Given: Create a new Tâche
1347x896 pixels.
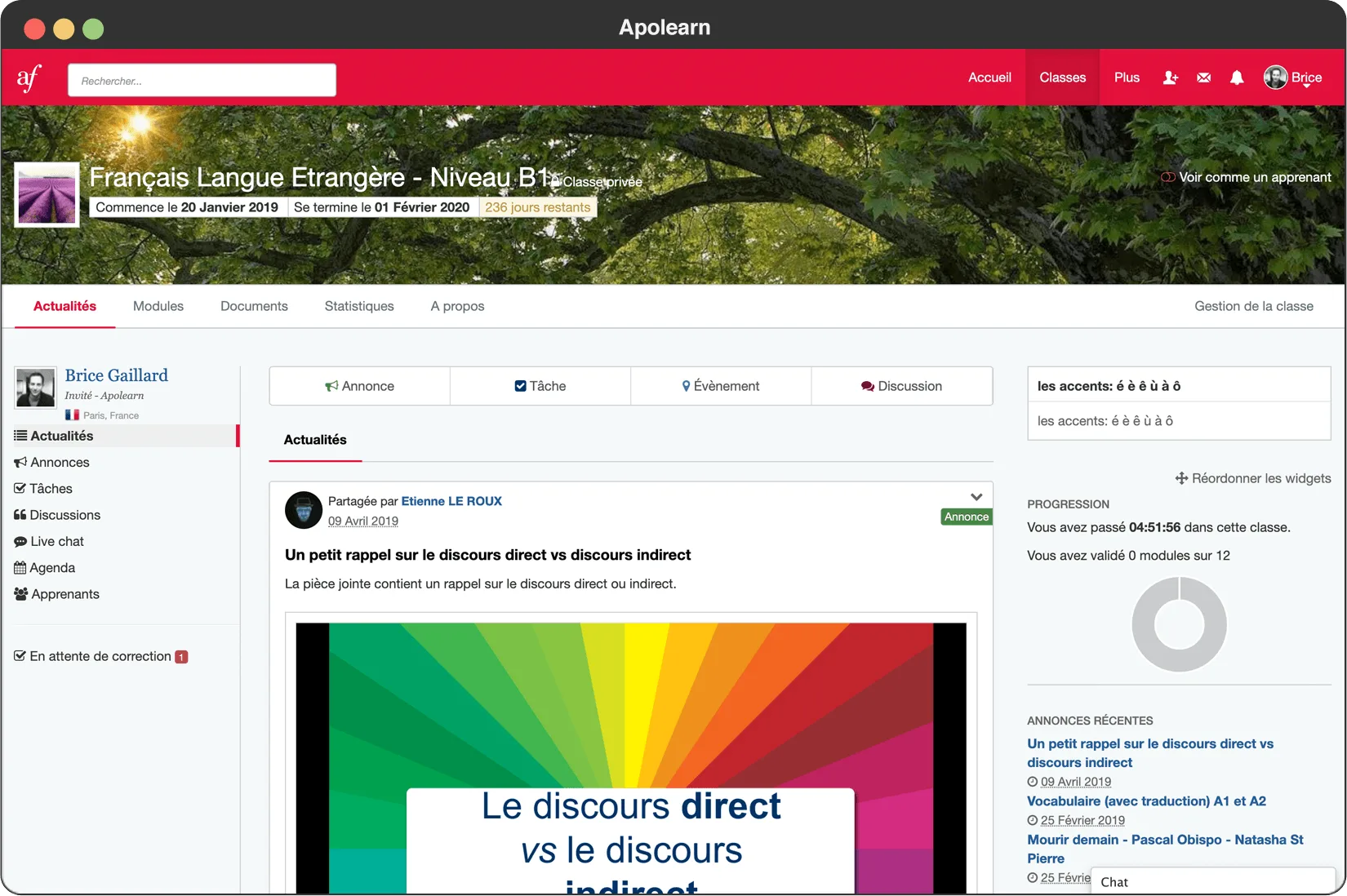Looking at the screenshot, I should (x=540, y=386).
